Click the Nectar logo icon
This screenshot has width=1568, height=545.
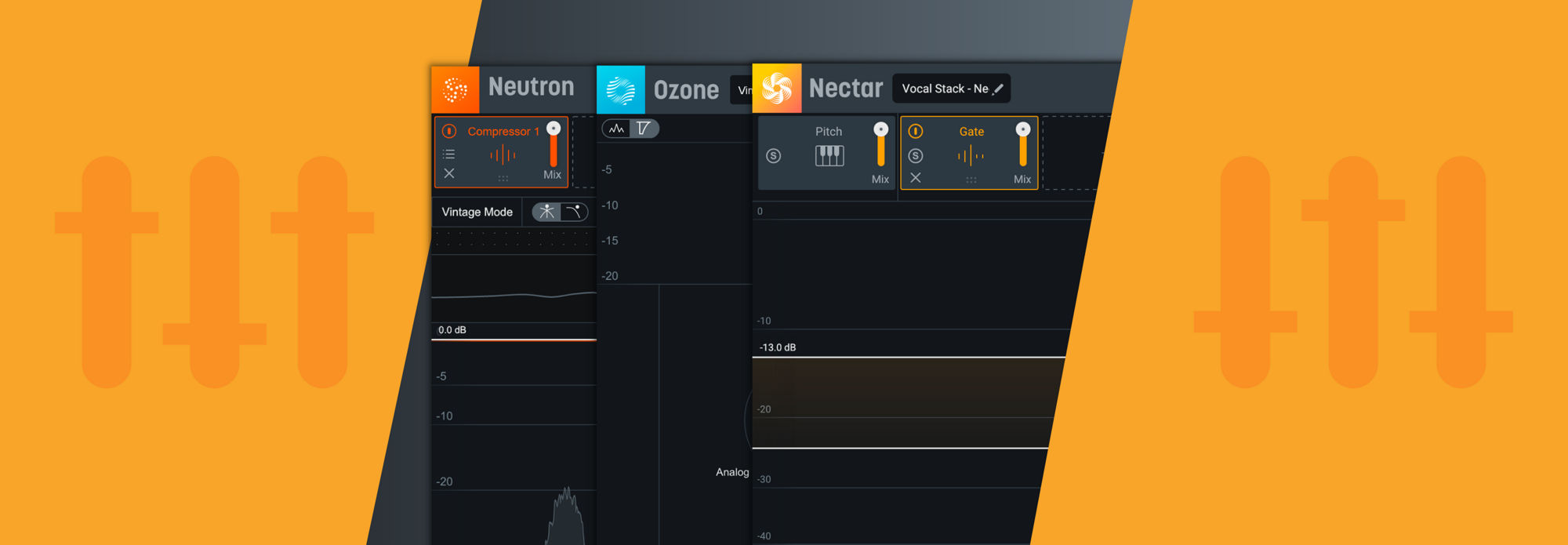776,89
